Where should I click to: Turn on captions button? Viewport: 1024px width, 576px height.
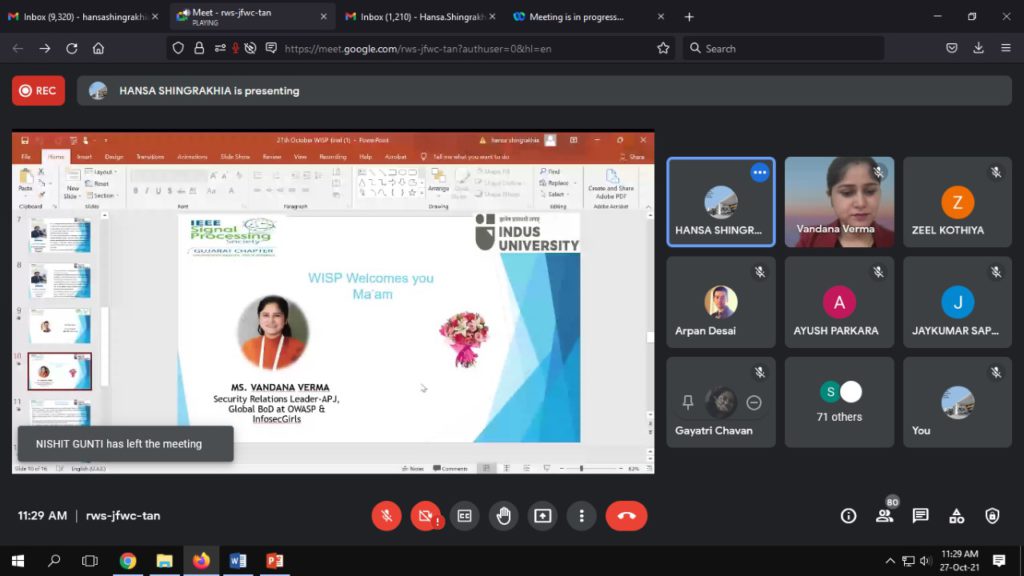[x=464, y=516]
